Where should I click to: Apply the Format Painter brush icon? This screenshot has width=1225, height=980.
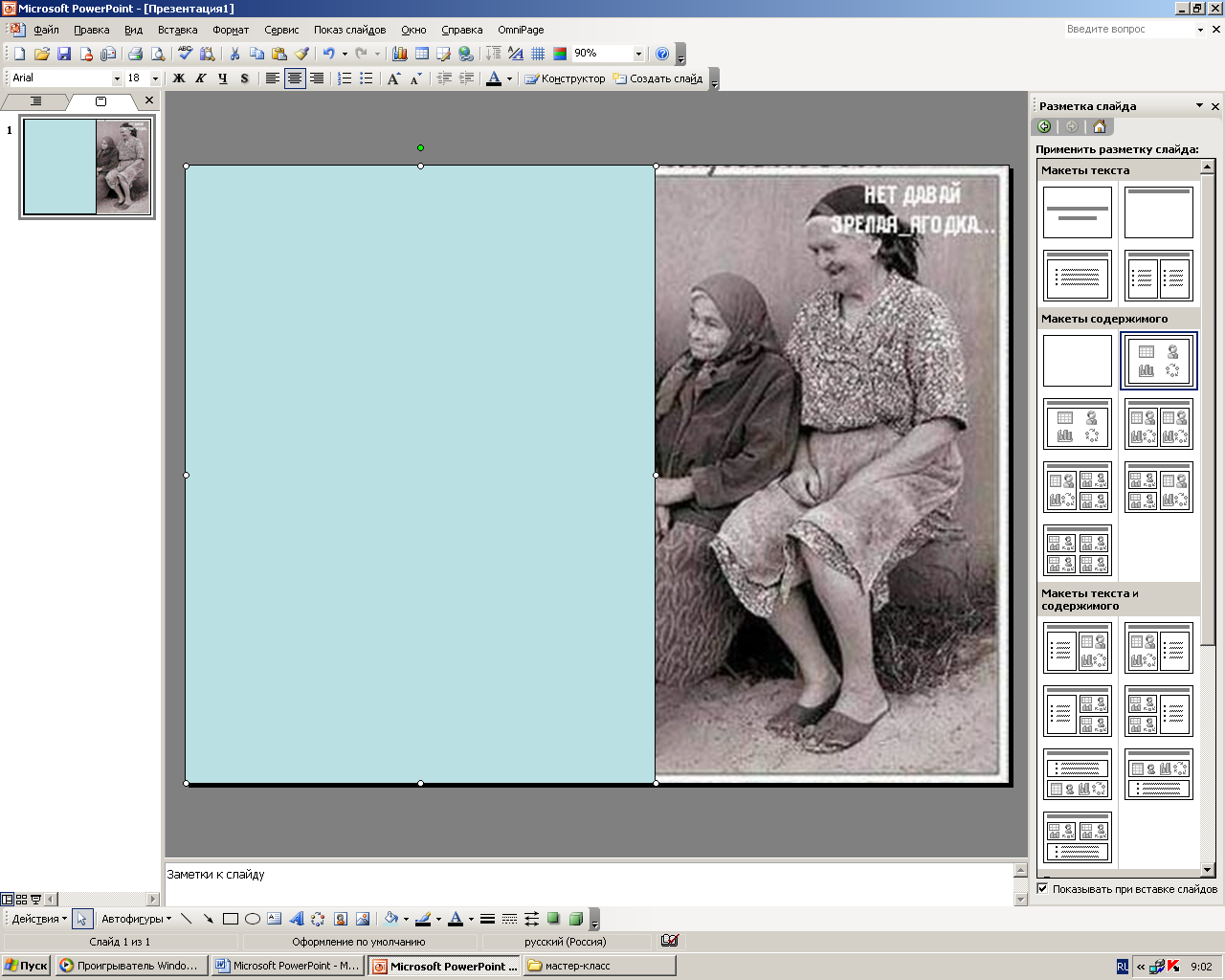click(x=301, y=54)
